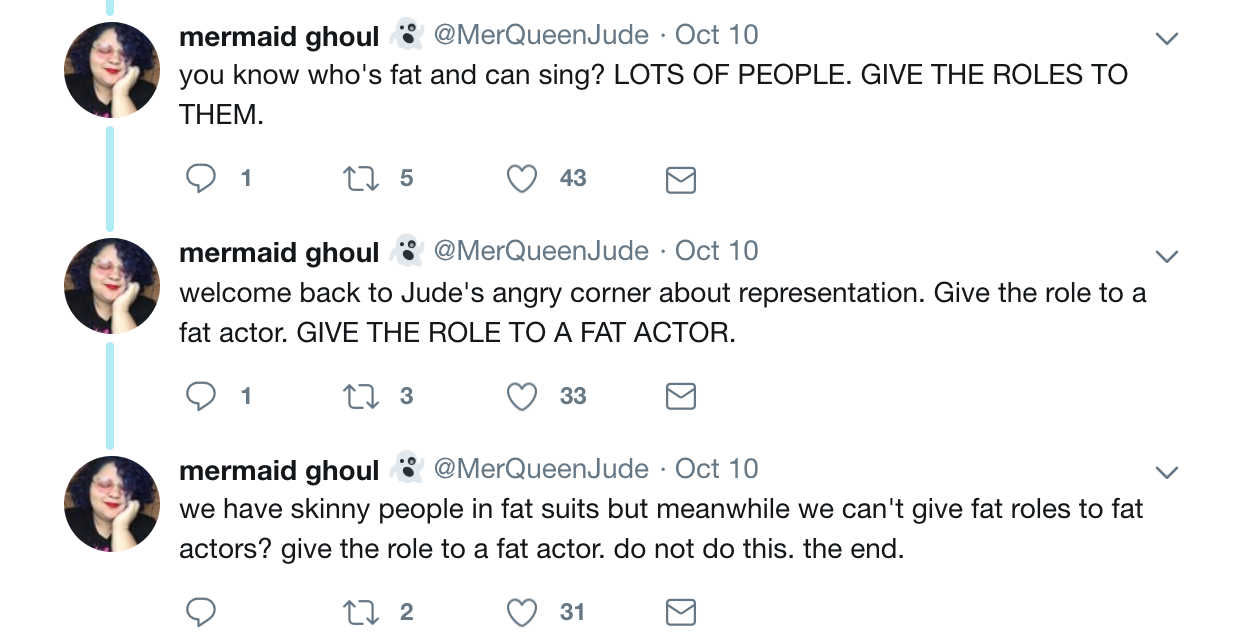
Task: Reply to the 'LOTS OF PEOPLE' tweet
Action: pos(202,179)
